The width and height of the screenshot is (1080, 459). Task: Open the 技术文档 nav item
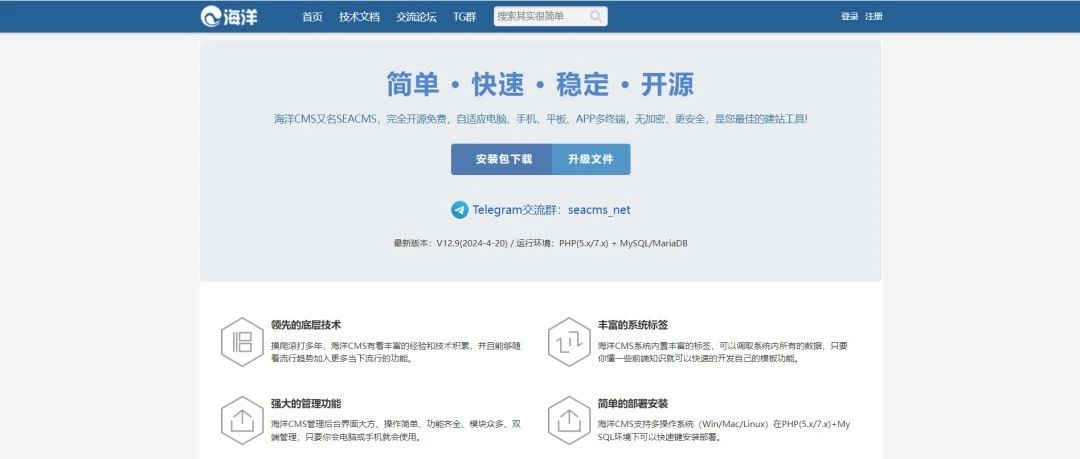pos(359,17)
